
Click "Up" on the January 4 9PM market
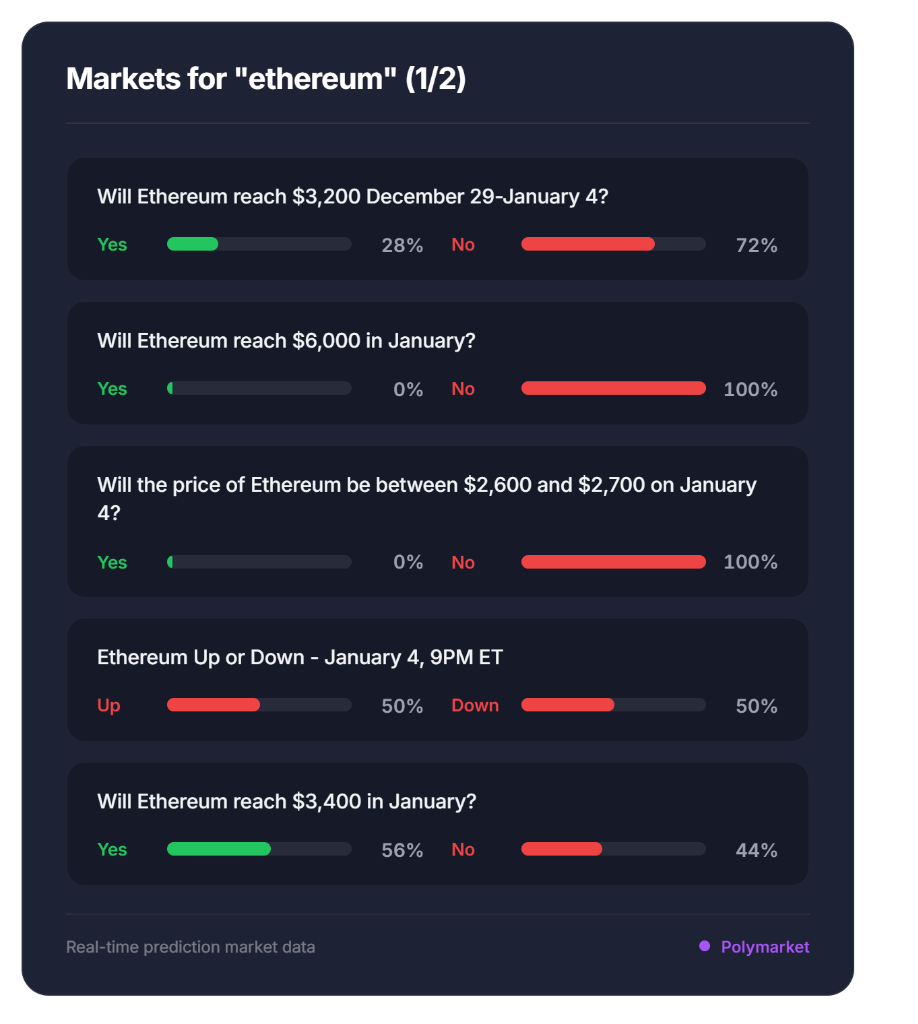[x=109, y=705]
